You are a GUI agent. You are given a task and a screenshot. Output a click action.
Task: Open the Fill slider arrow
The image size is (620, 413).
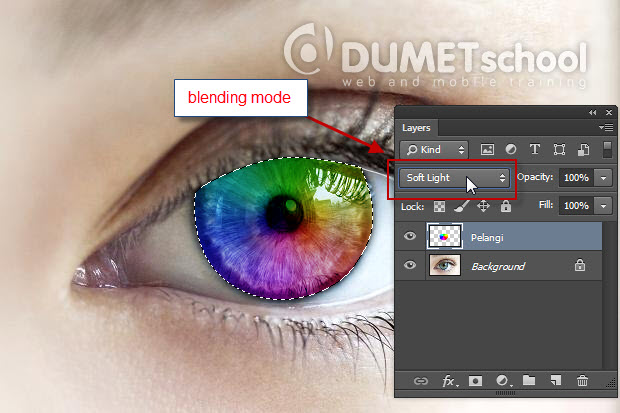tap(603, 206)
